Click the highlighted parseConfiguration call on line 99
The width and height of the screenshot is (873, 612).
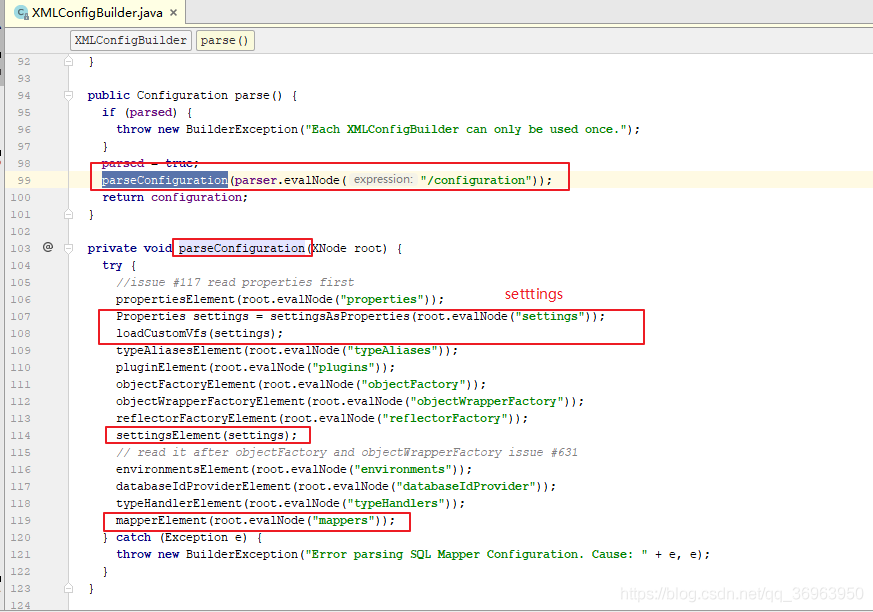[165, 180]
